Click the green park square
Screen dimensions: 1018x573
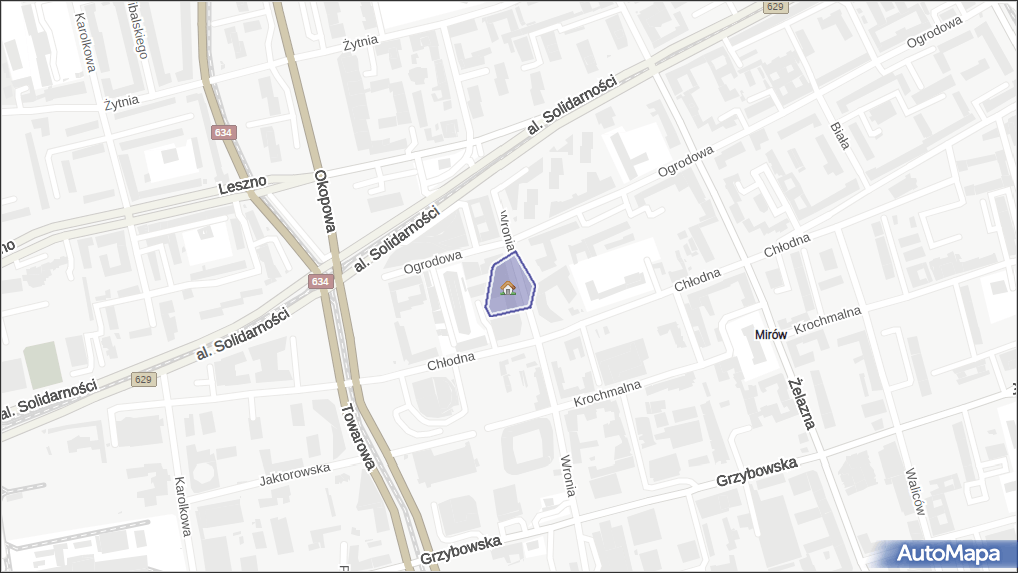point(43,365)
